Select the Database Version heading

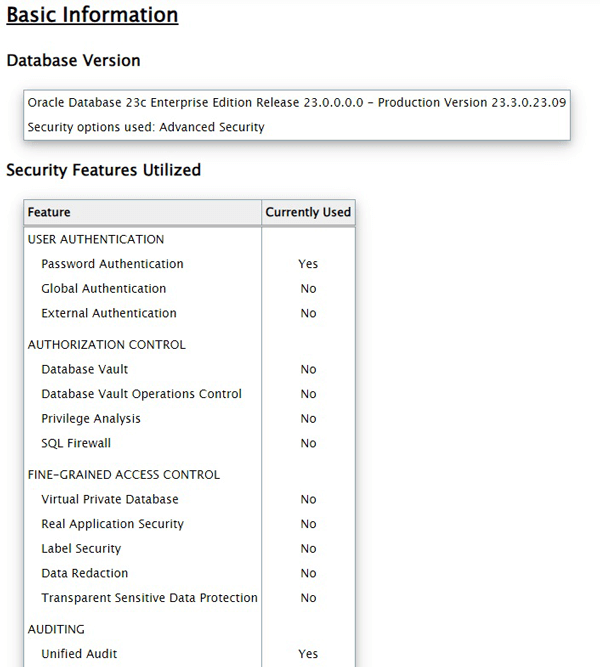(73, 60)
